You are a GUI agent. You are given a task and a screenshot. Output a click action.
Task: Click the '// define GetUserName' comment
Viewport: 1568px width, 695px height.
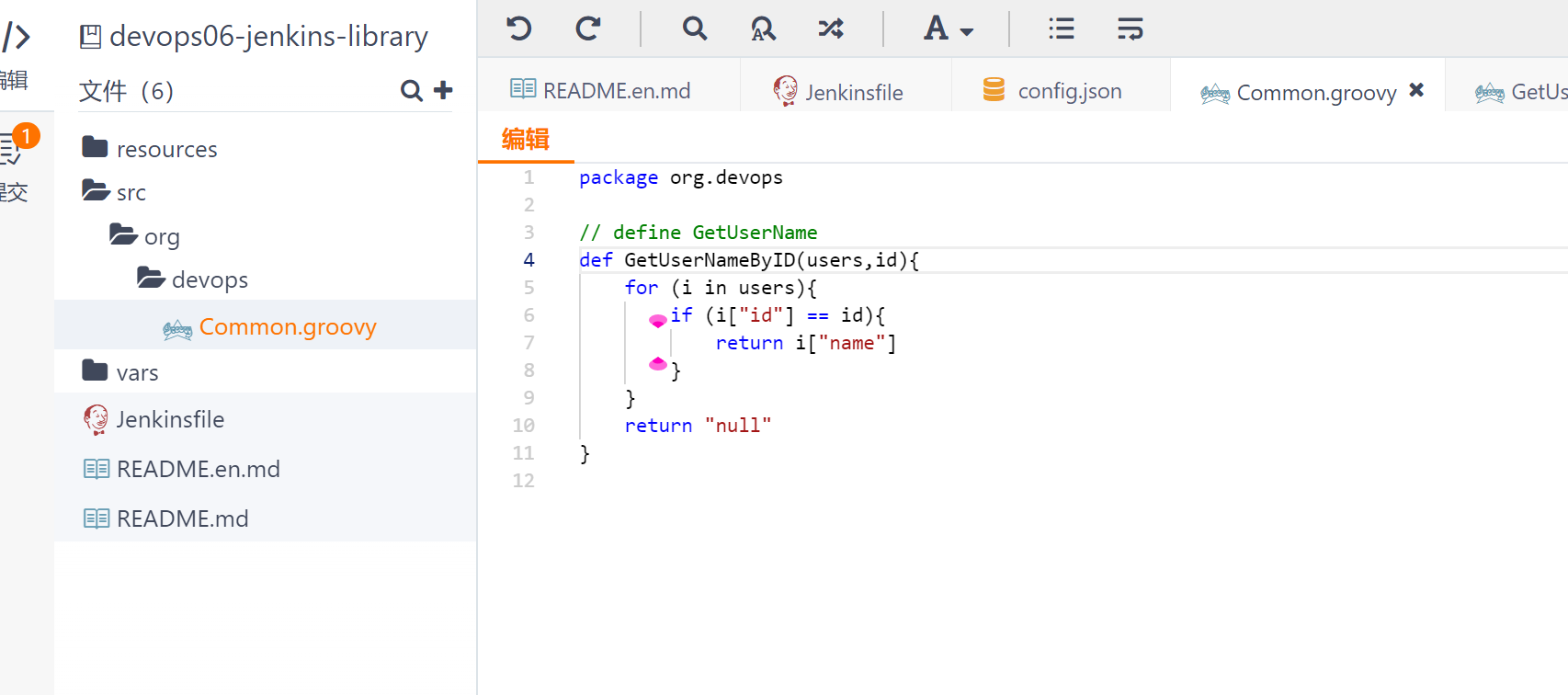tap(699, 233)
